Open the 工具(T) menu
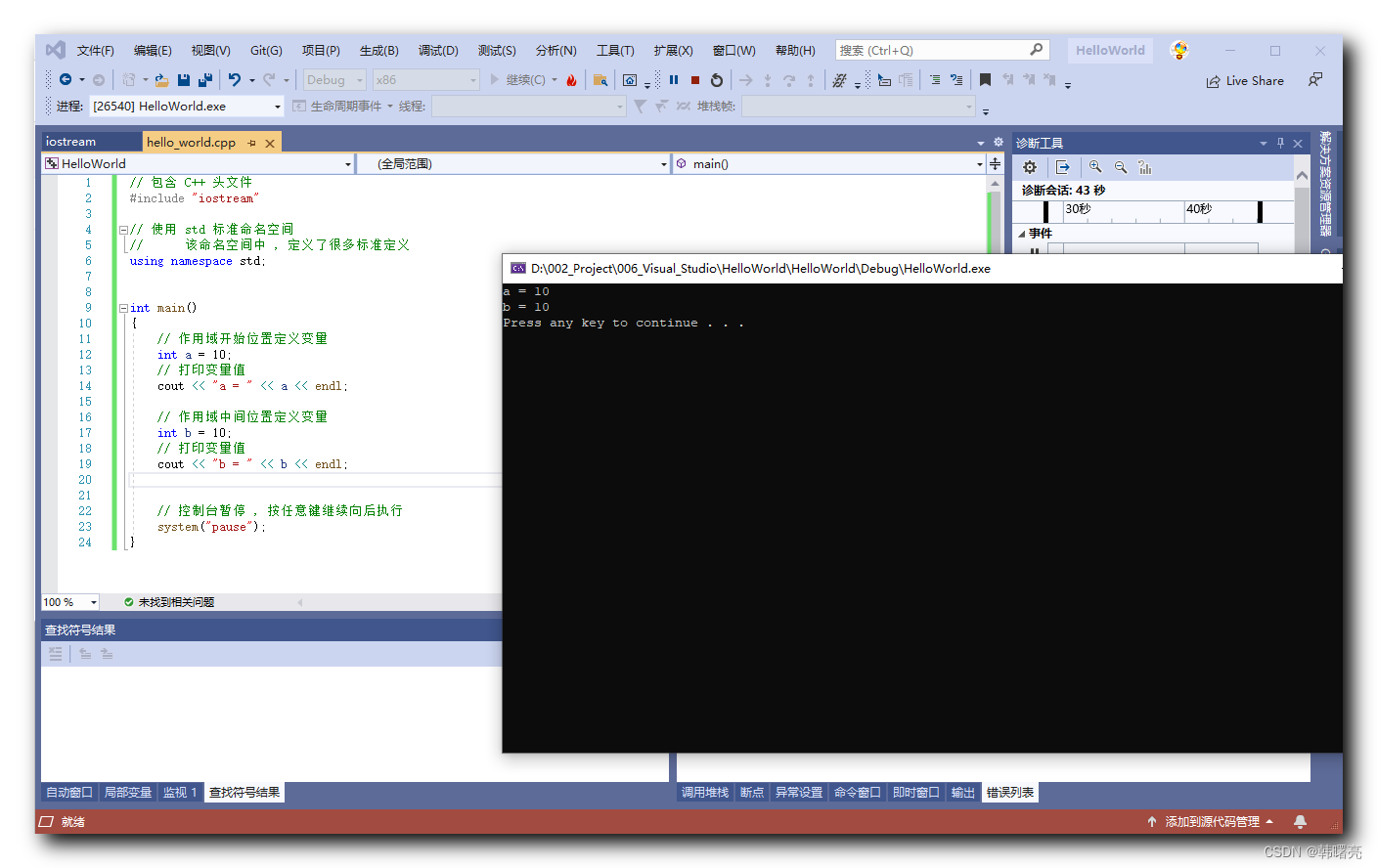This screenshot has height=868, width=1377. click(x=615, y=50)
